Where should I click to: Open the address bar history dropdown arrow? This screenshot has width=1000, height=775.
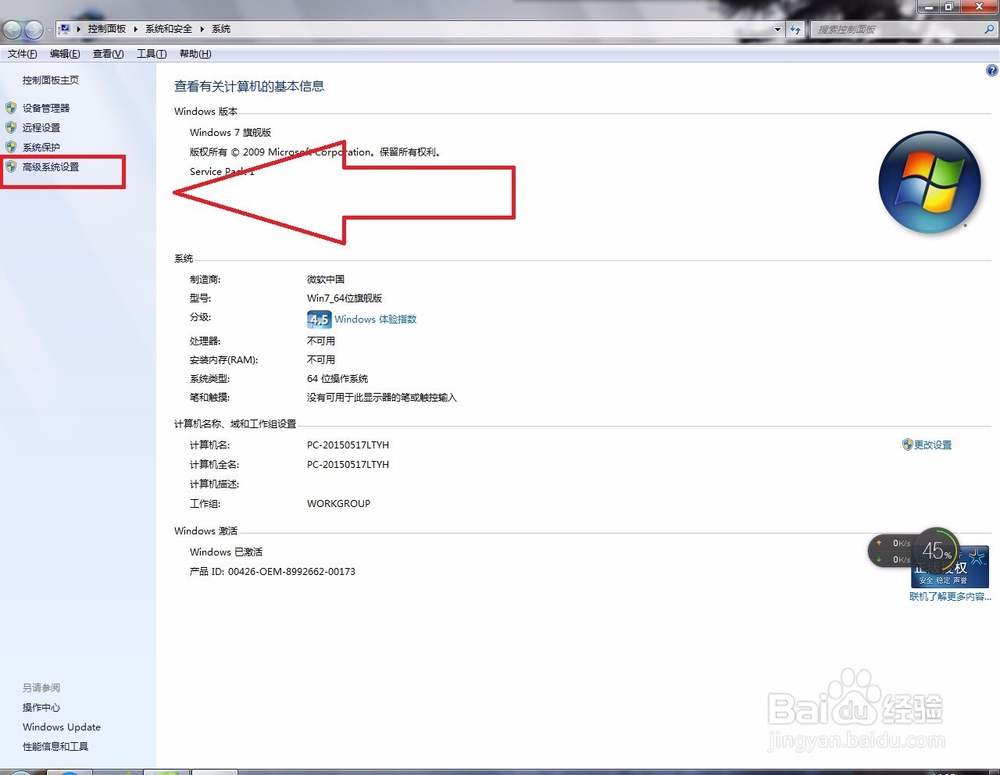pyautogui.click(x=777, y=29)
